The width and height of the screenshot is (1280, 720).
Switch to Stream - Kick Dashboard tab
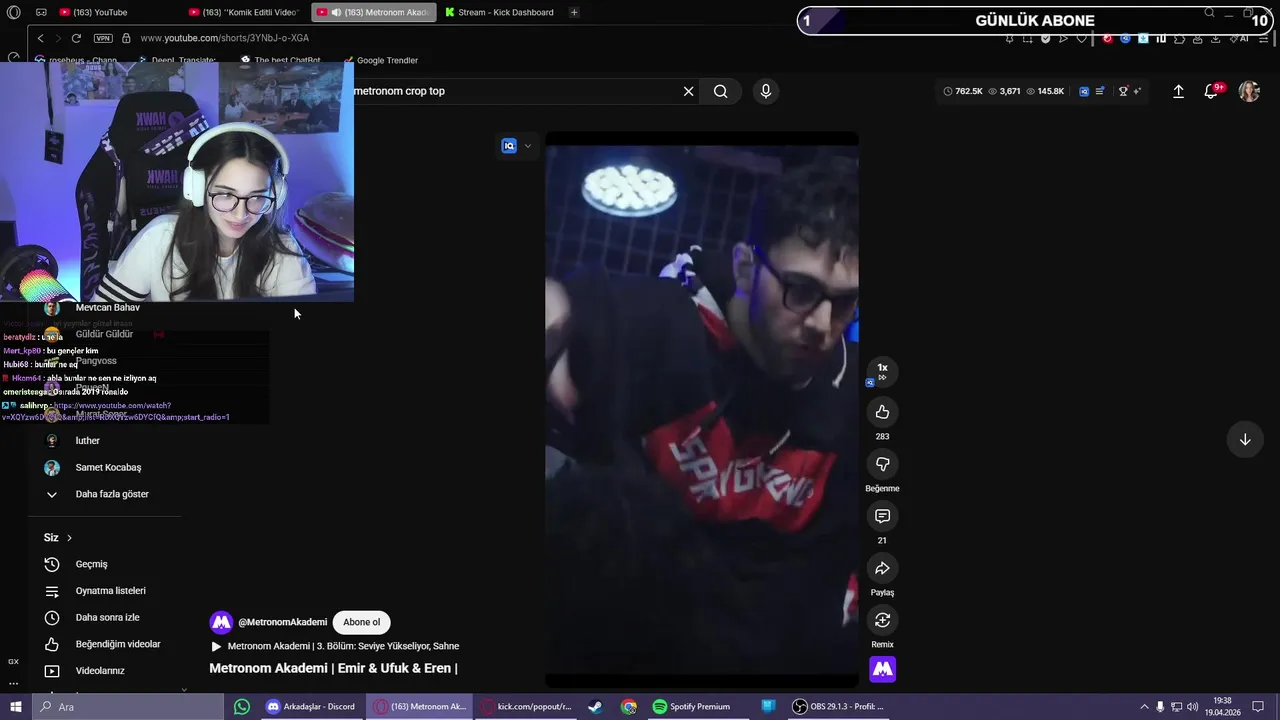(500, 12)
